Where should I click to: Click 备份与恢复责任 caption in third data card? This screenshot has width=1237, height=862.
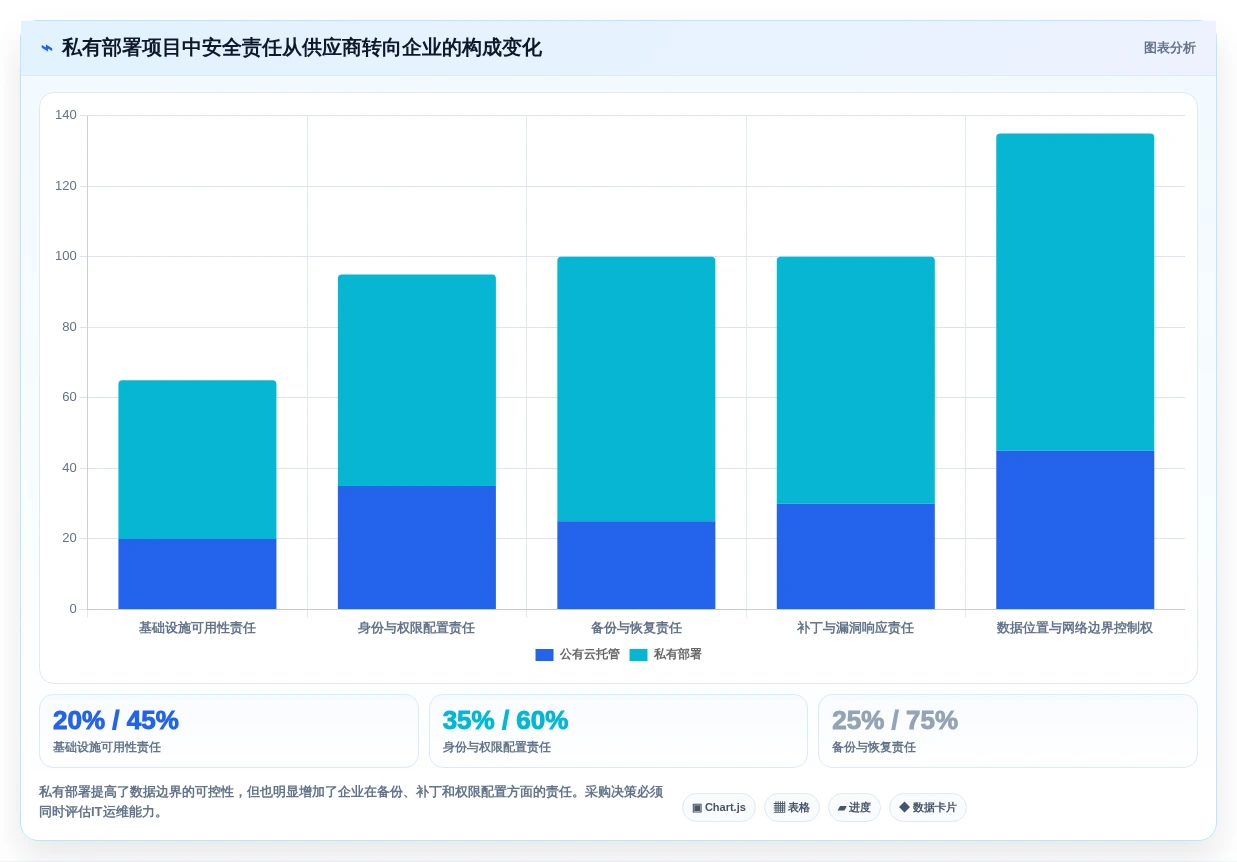pyautogui.click(x=874, y=748)
